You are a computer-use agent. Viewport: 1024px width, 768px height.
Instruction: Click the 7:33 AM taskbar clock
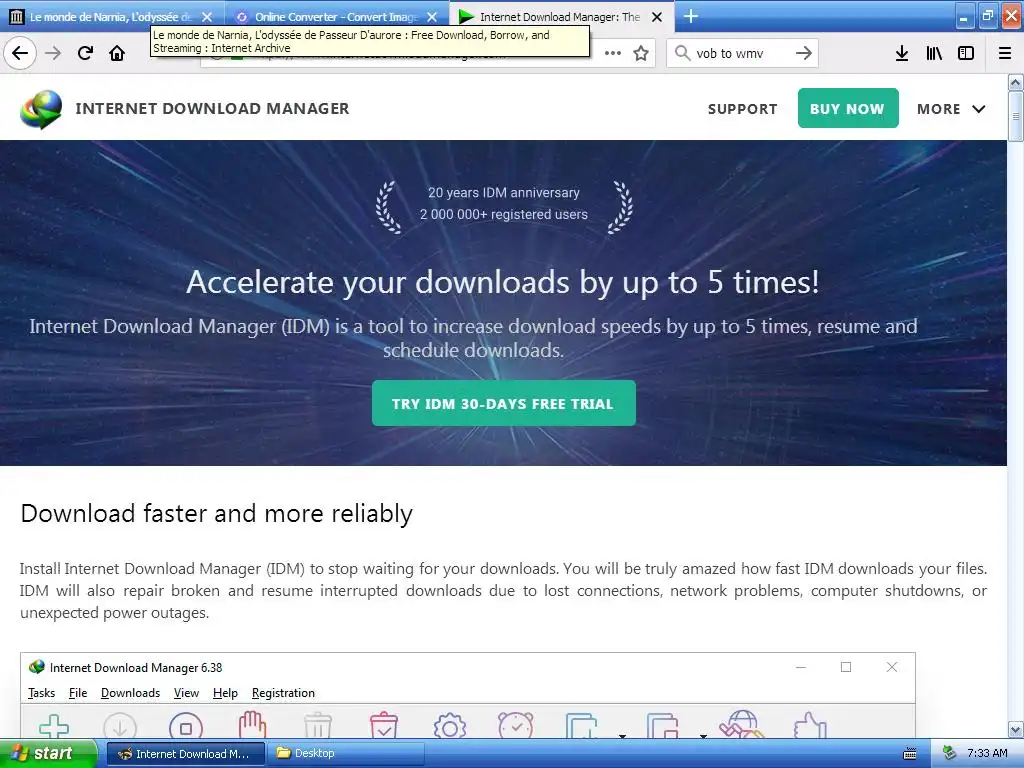click(987, 754)
